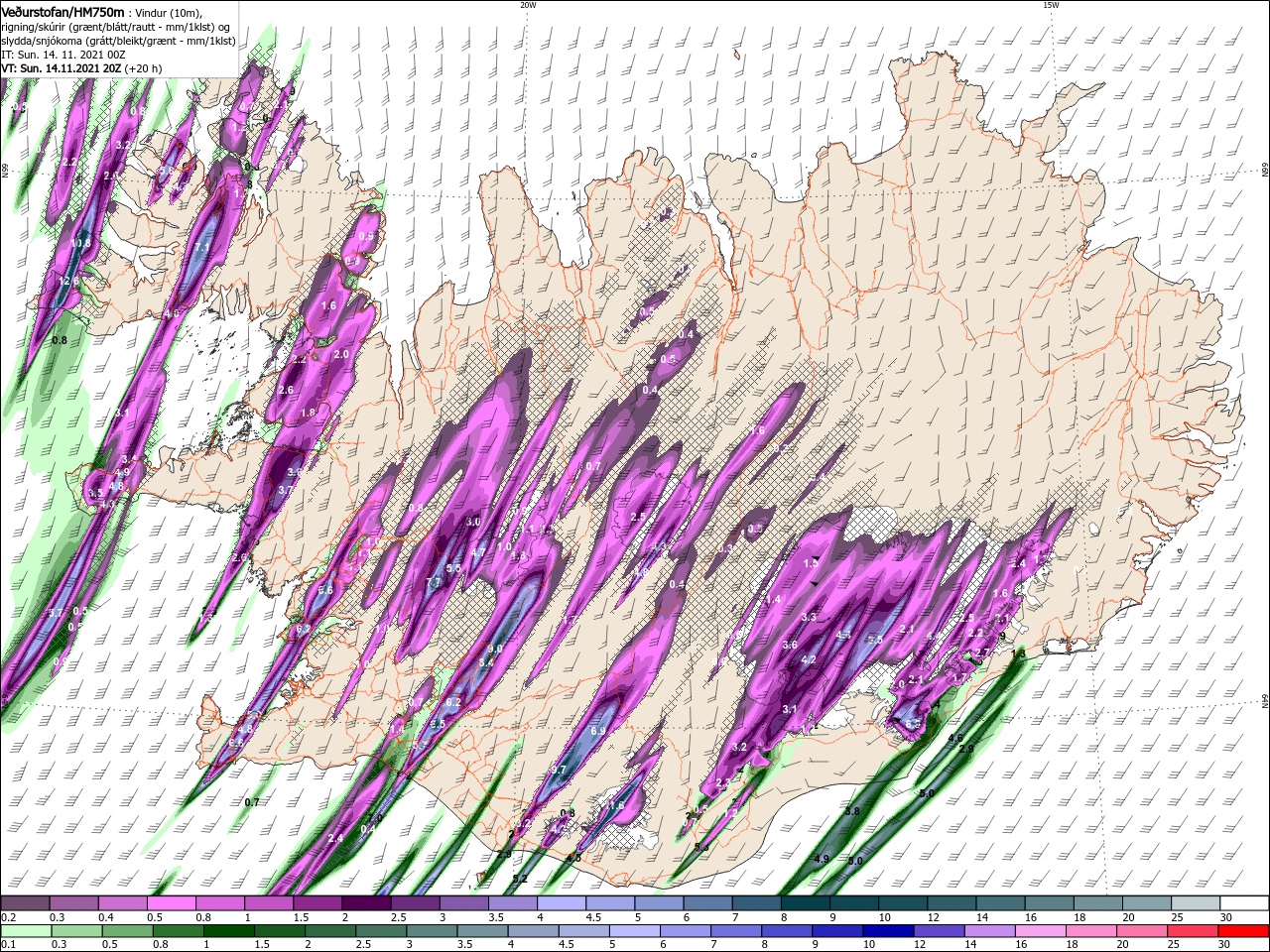Select the darkest green 1–1.5 swatch in lower legend row
Viewport: 1270px width, 952px height.
pos(228,931)
